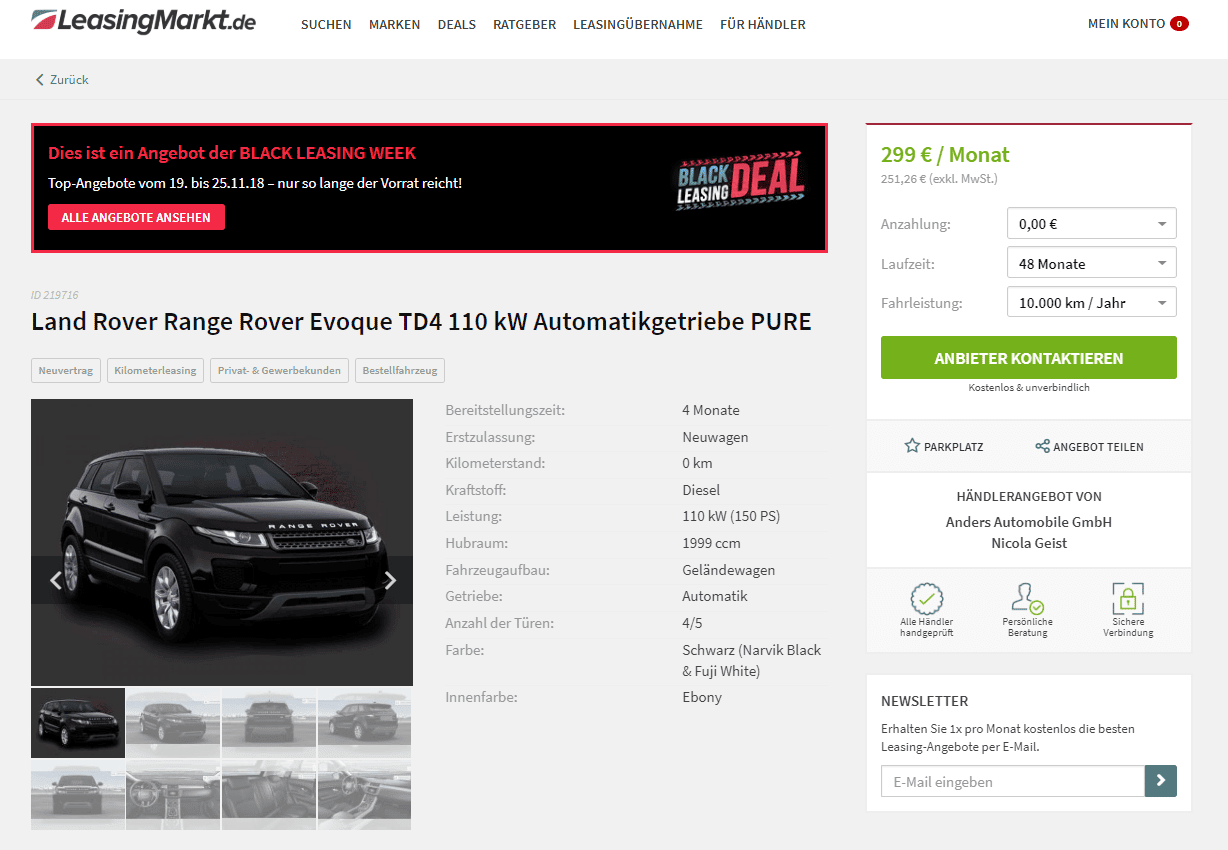Click the offer number 'ID 219716'
The image size is (1228, 850).
point(55,295)
